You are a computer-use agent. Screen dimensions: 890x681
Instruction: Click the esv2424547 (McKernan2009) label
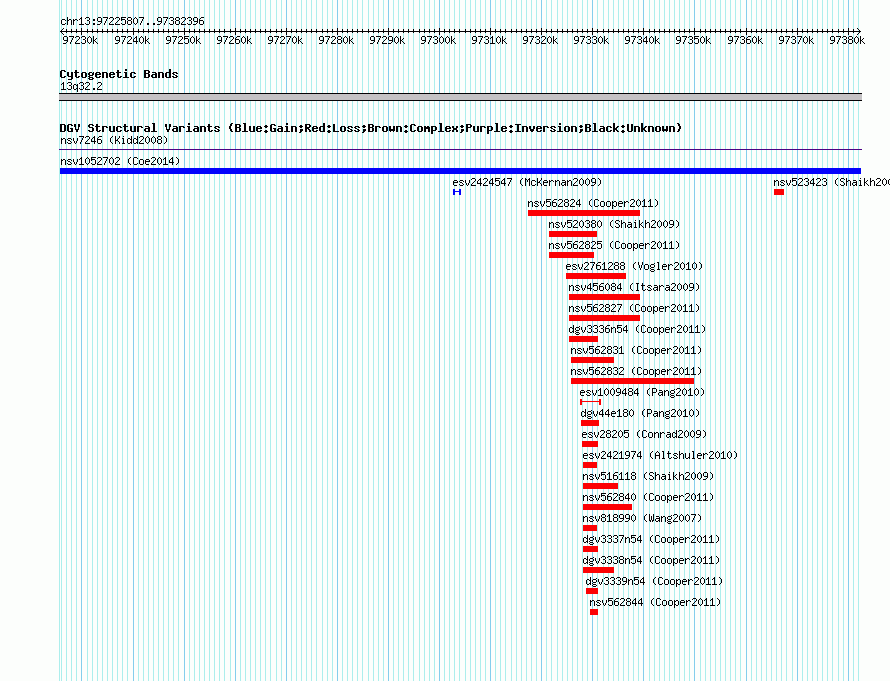tap(527, 182)
